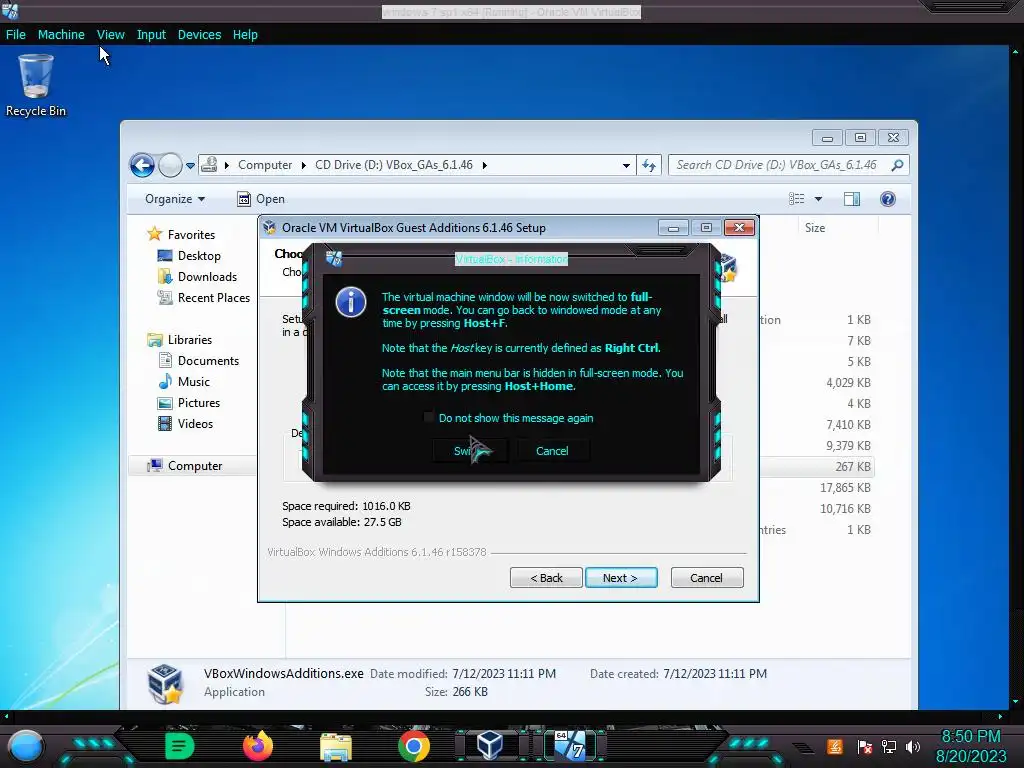Screen dimensions: 1024x768
Task: Click the VirtualBox icon in the host title bar
Action: pyautogui.click(x=10, y=10)
